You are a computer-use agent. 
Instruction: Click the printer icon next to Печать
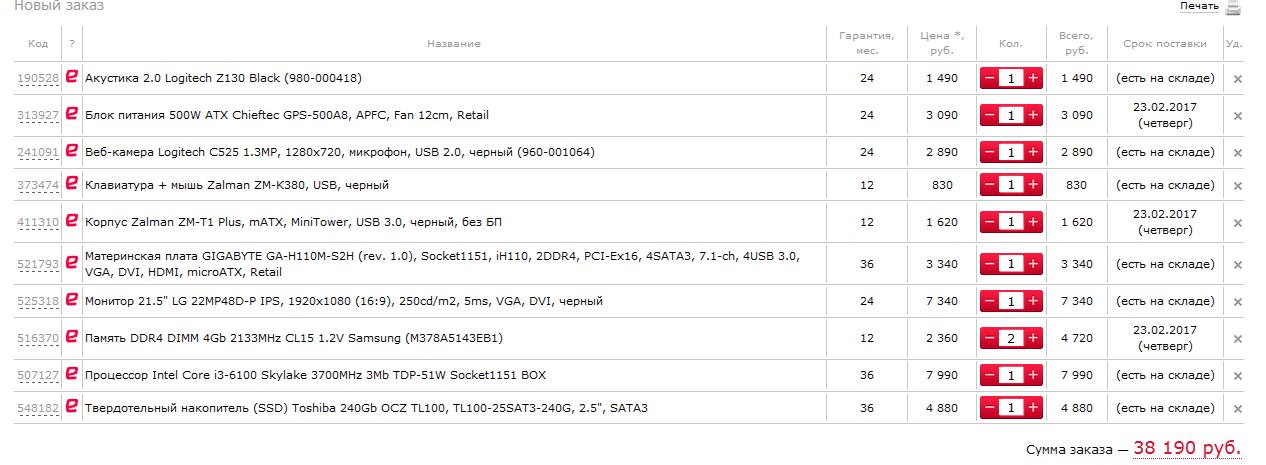pos(1233,7)
